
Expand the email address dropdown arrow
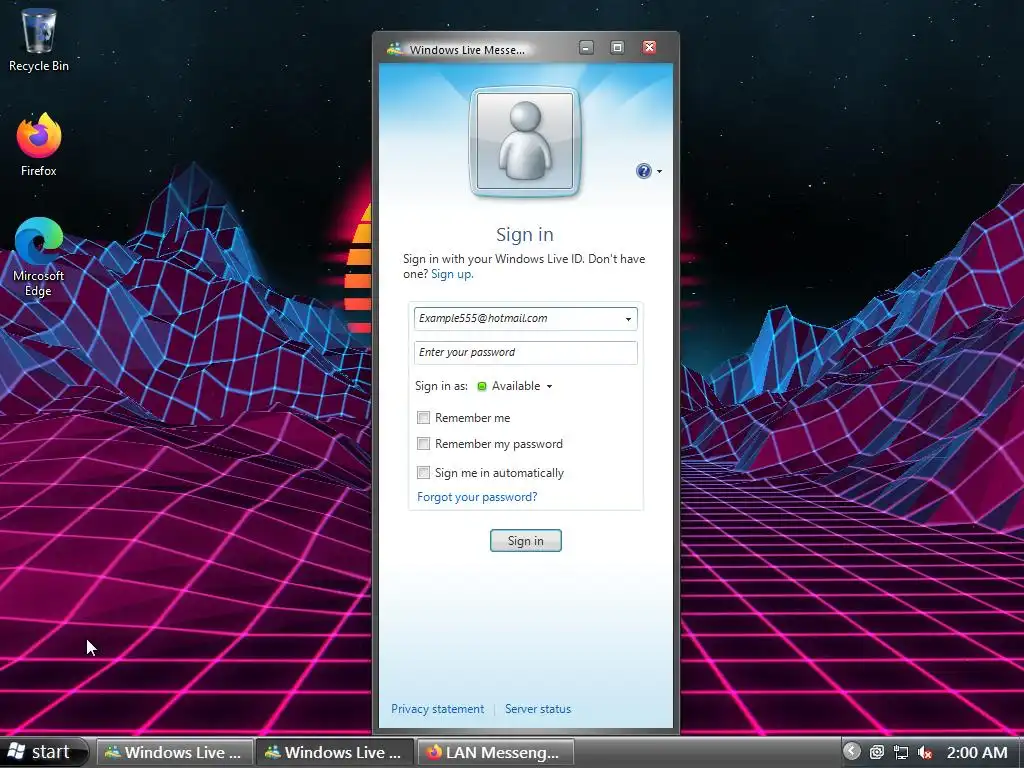point(628,319)
